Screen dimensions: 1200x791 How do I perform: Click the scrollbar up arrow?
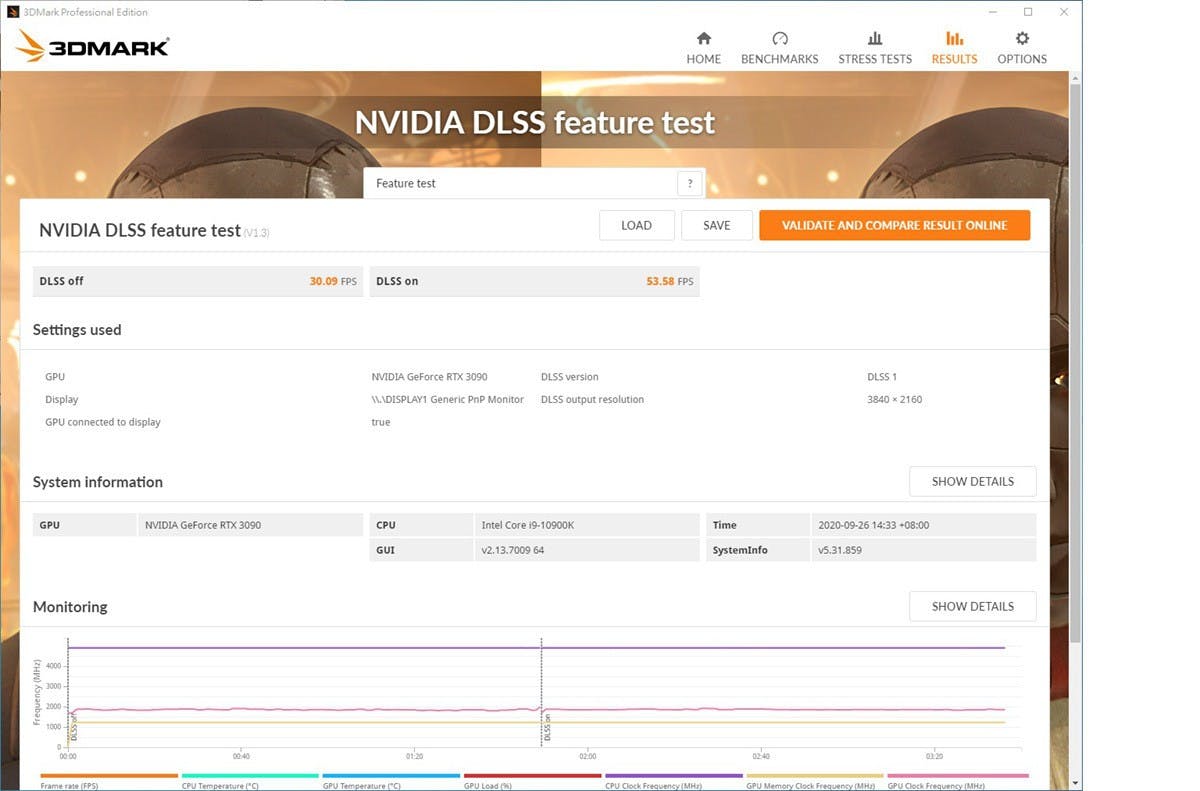(x=1075, y=77)
